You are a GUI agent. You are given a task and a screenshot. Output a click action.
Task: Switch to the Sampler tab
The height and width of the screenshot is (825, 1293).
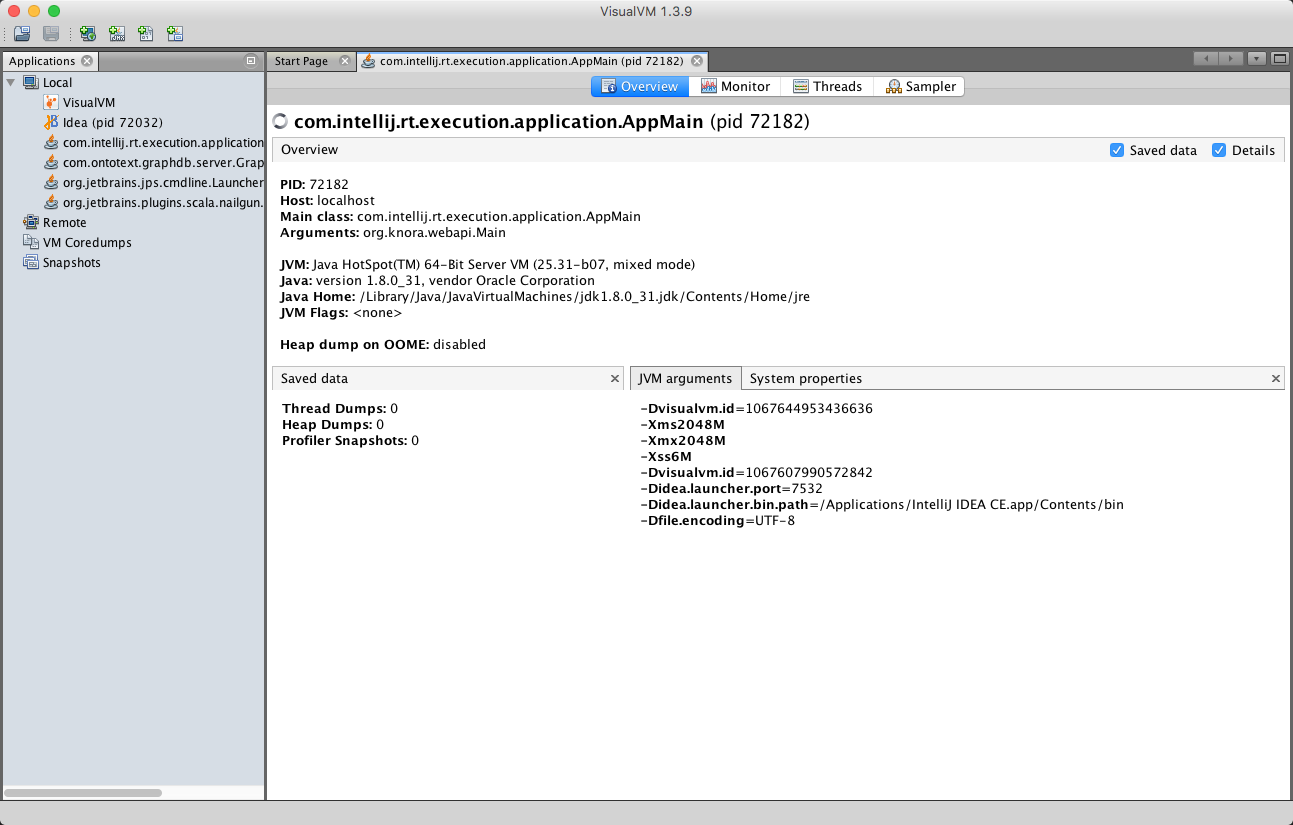(920, 86)
